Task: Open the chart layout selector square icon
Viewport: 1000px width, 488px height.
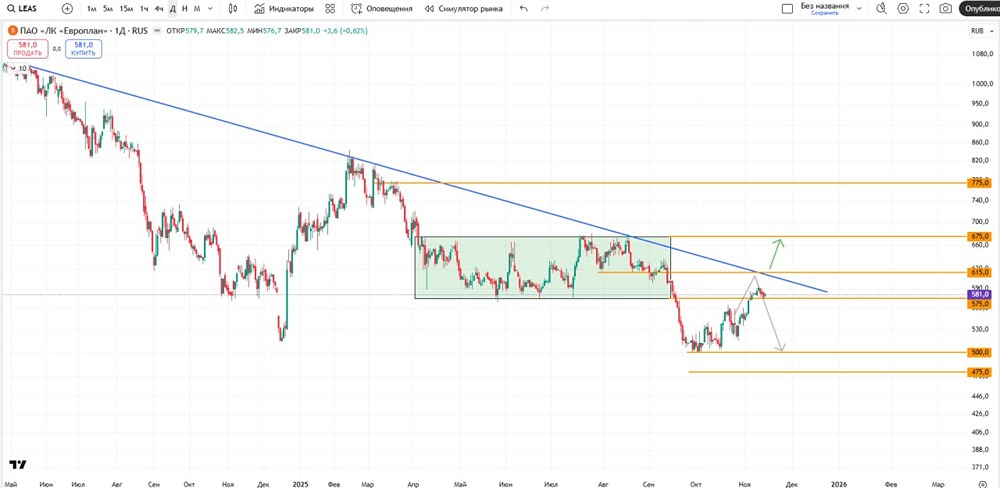Action: pos(788,9)
